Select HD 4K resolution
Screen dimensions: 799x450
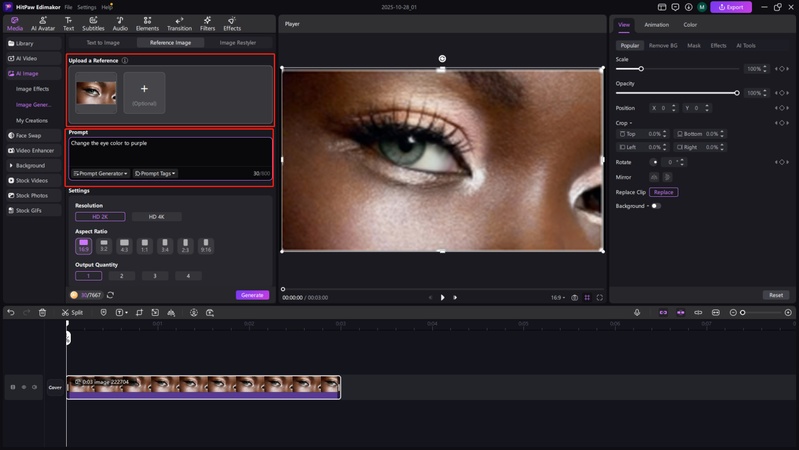click(156, 217)
